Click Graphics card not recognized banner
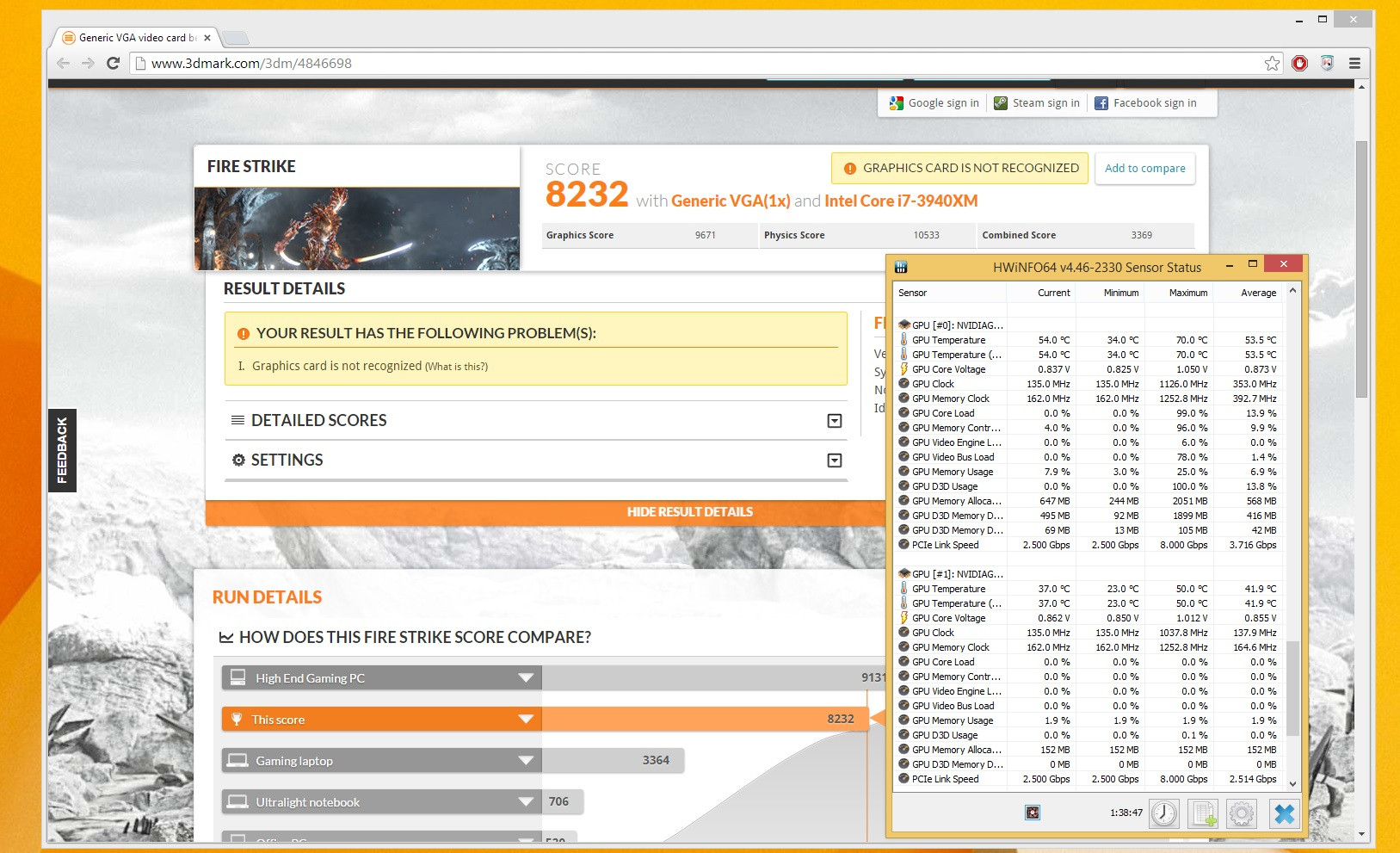This screenshot has height=853, width=1400. [x=959, y=169]
